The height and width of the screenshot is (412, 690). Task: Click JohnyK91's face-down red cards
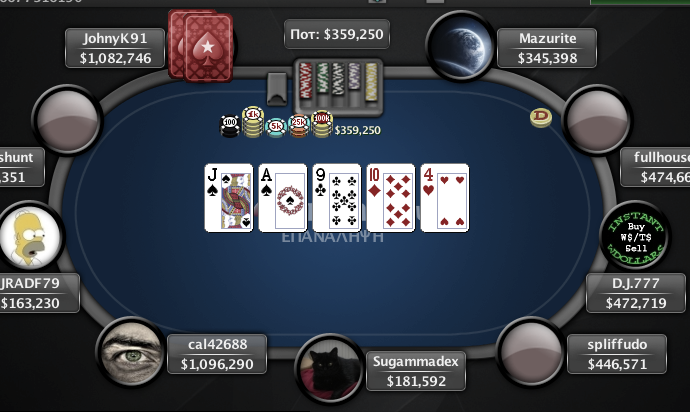tap(201, 46)
